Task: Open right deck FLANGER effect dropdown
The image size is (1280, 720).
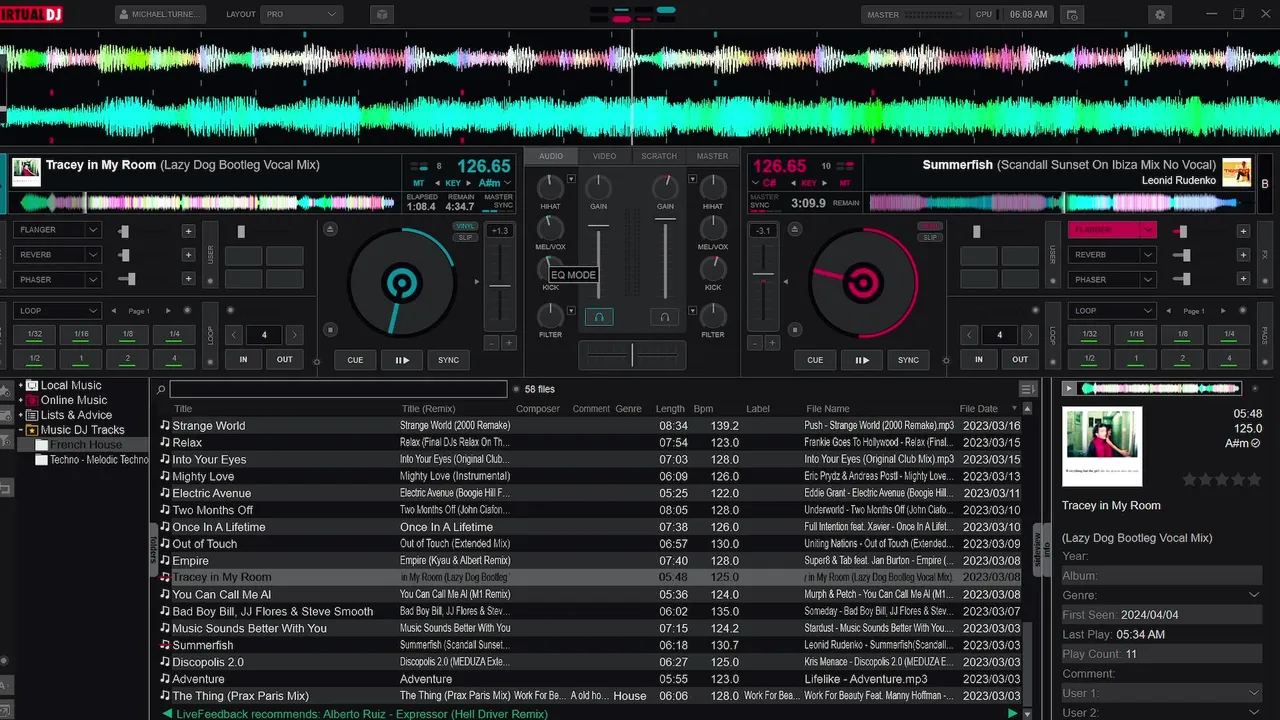Action: [x=1111, y=230]
